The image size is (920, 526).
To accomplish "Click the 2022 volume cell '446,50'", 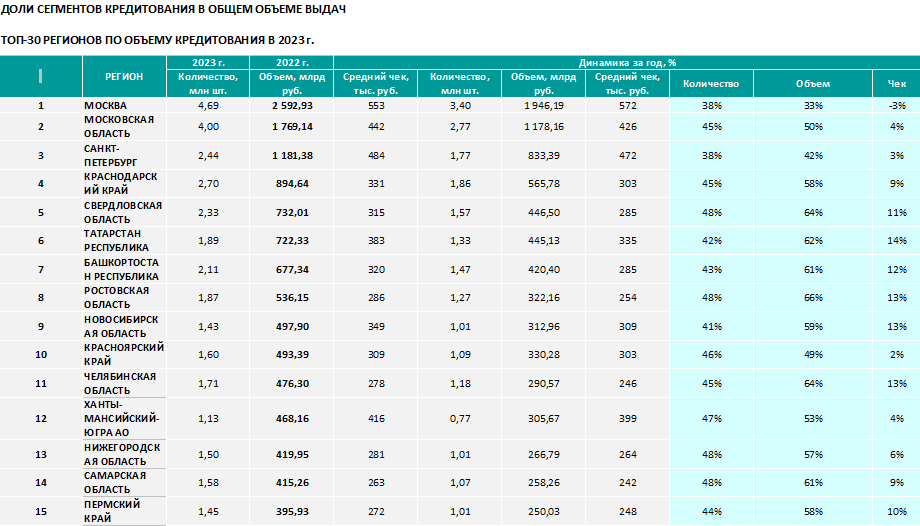I will pos(544,213).
